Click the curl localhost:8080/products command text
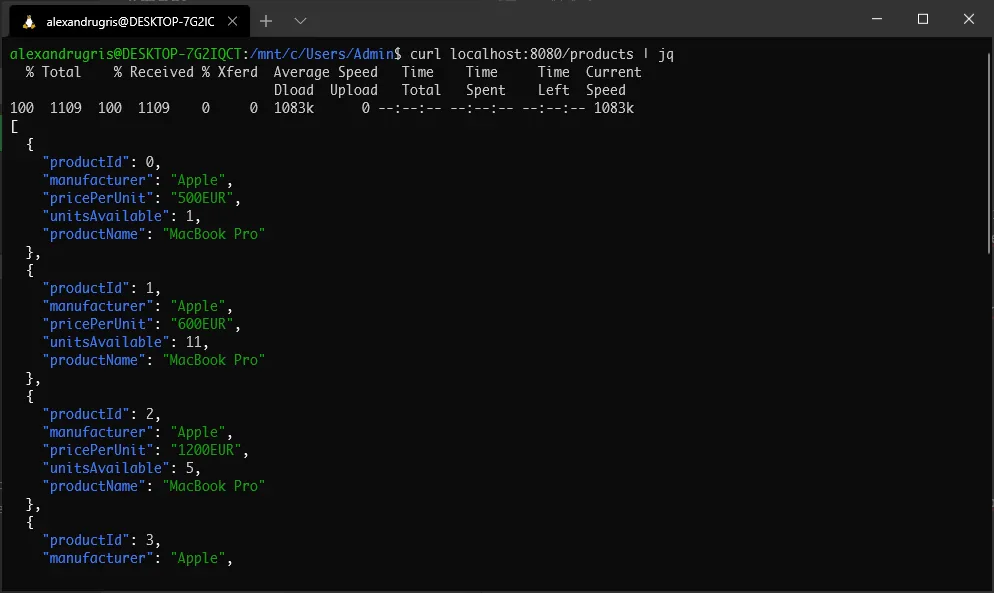994x593 pixels. pyautogui.click(x=522, y=55)
